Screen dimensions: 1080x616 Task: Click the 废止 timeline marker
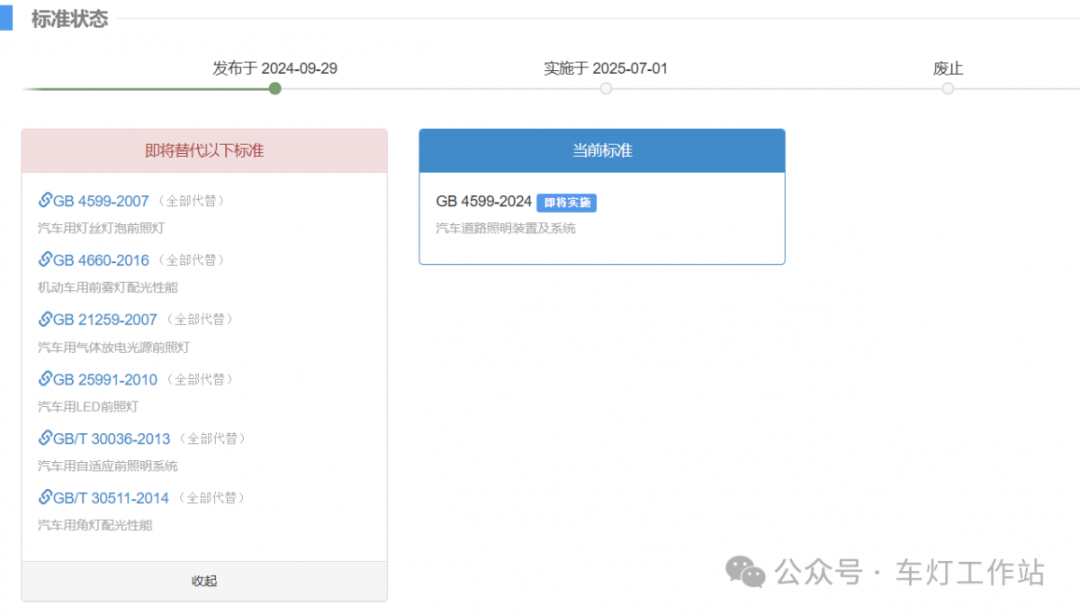coord(948,88)
